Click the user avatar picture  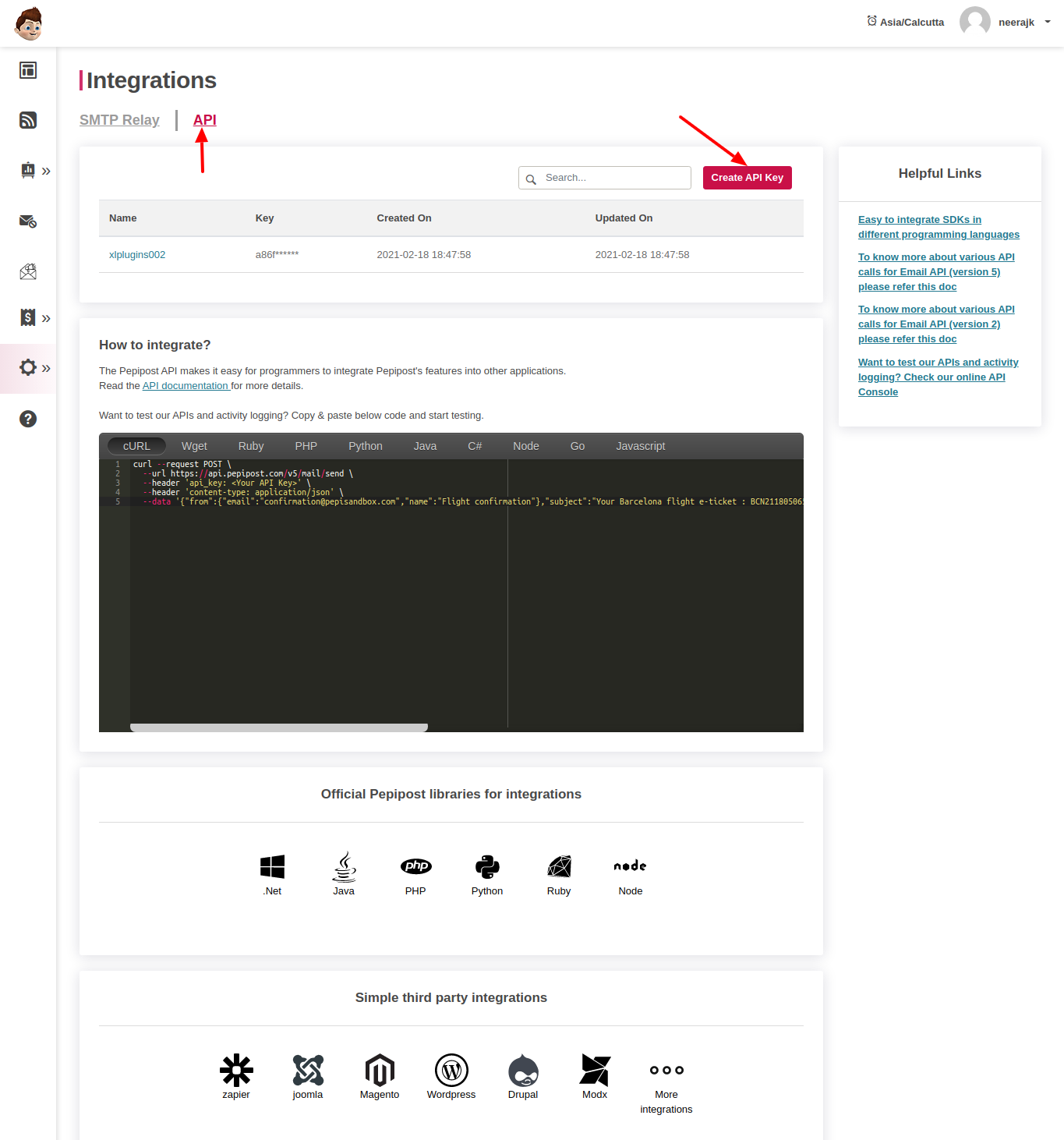(x=974, y=22)
